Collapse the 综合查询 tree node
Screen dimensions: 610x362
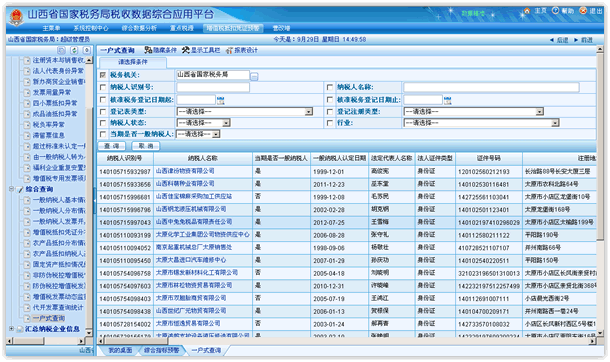pos(11,189)
